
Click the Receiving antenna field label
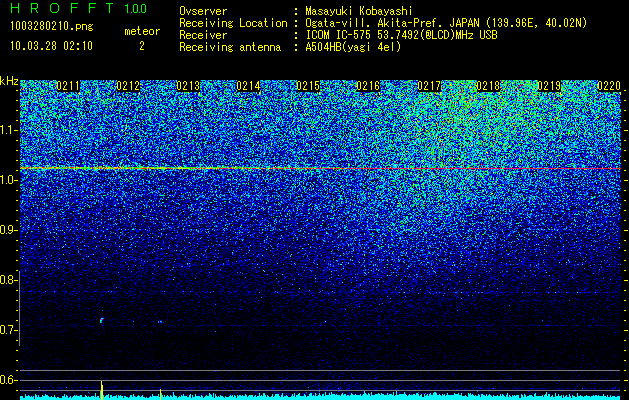click(x=230, y=47)
